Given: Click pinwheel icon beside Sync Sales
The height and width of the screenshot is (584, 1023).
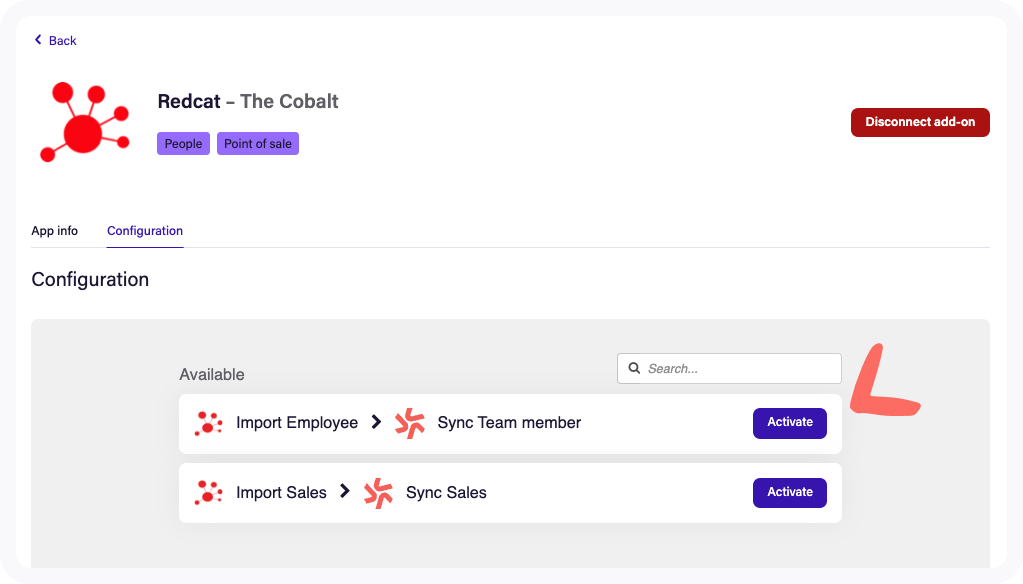Looking at the screenshot, I should pos(378,493).
